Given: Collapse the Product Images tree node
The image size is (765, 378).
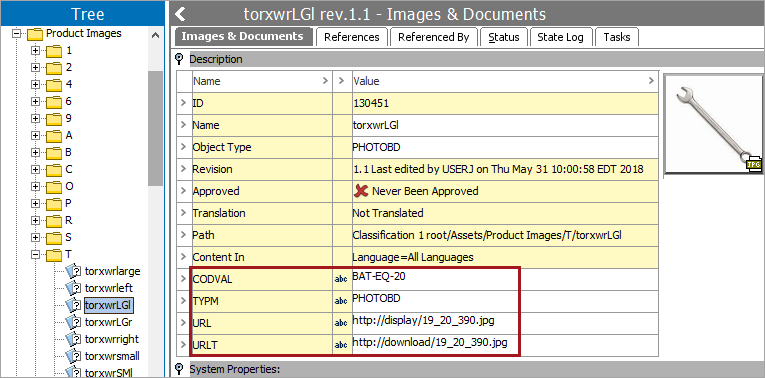Looking at the screenshot, I should [x=17, y=34].
